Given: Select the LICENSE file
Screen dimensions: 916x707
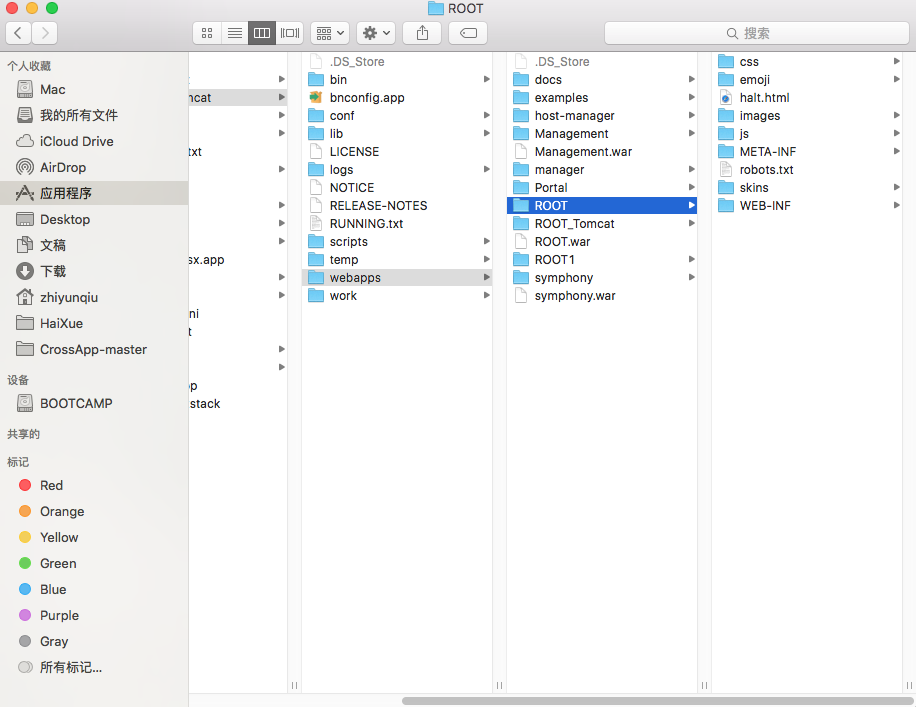Looking at the screenshot, I should [397, 151].
